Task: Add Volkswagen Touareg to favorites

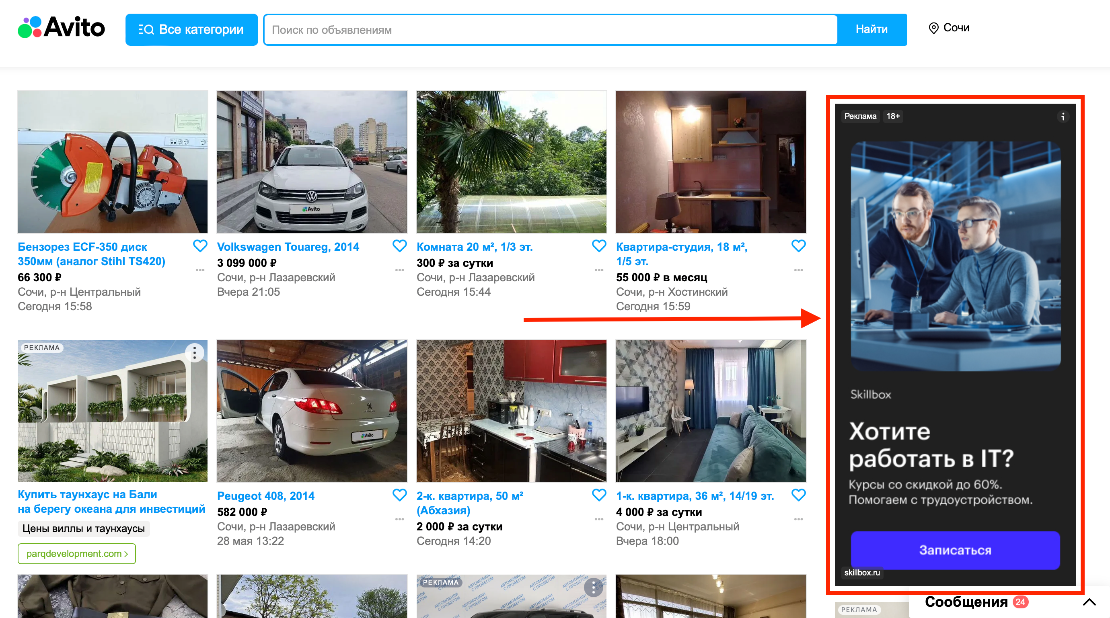Action: tap(399, 246)
